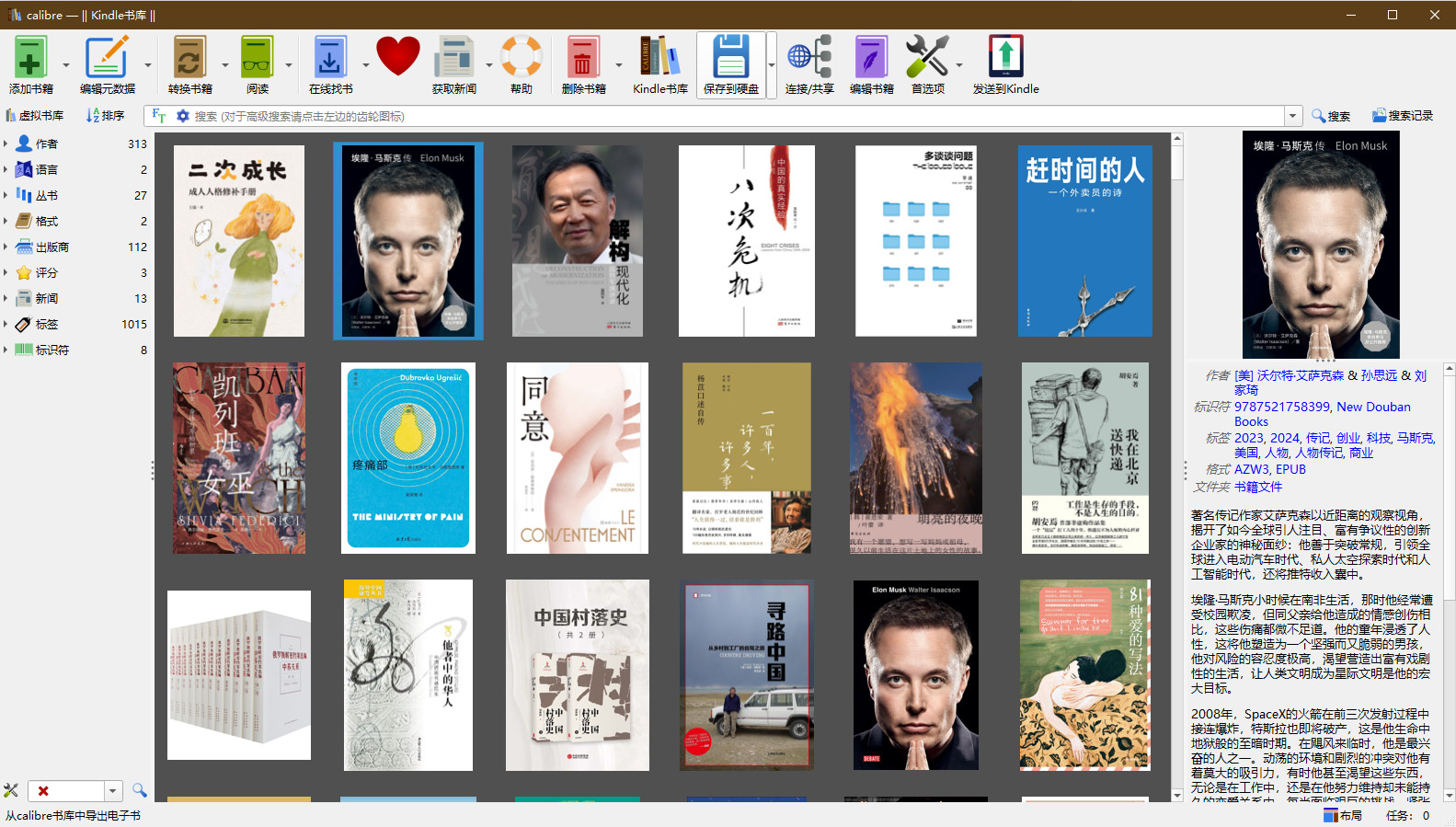Open the Kindle书库 library icon
Image resolution: width=1456 pixels, height=827 pixels.
click(659, 57)
